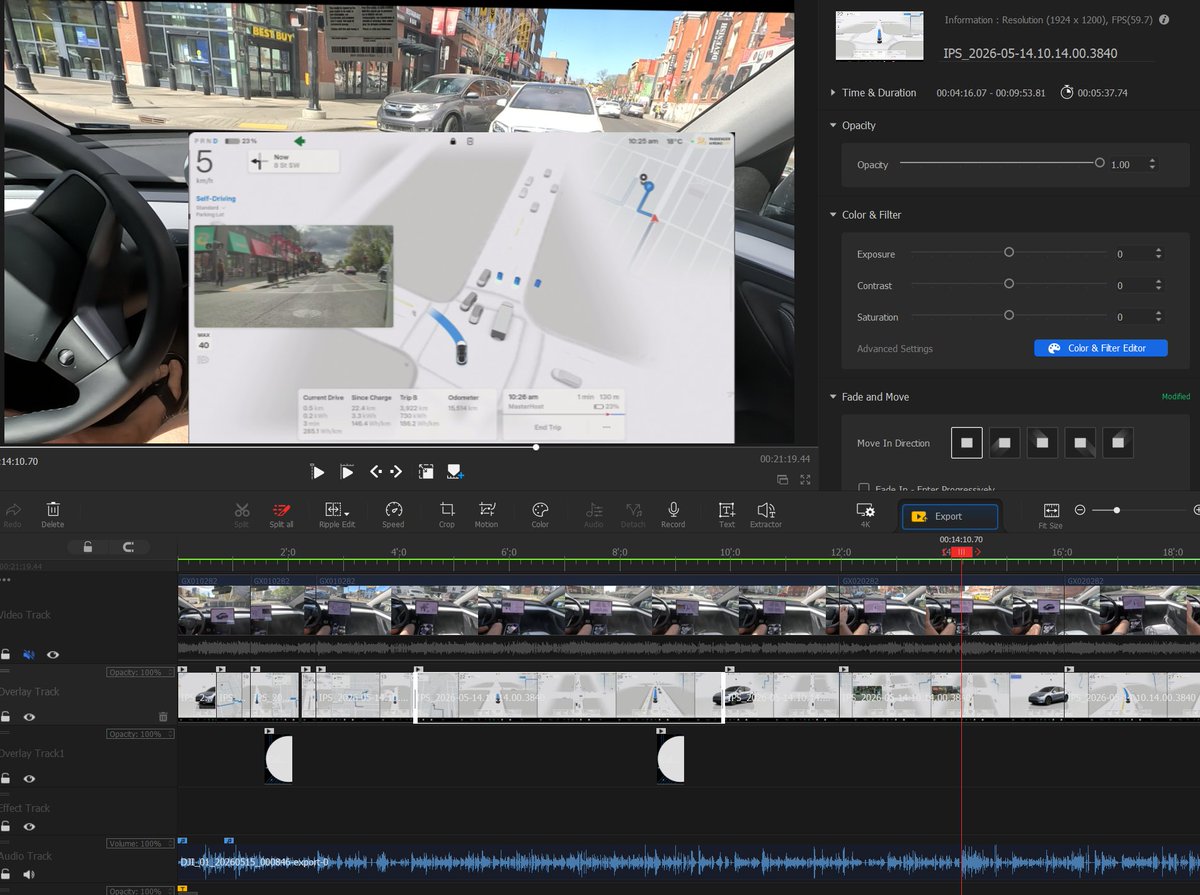Click the timeline zoom slider handle

1117,510
